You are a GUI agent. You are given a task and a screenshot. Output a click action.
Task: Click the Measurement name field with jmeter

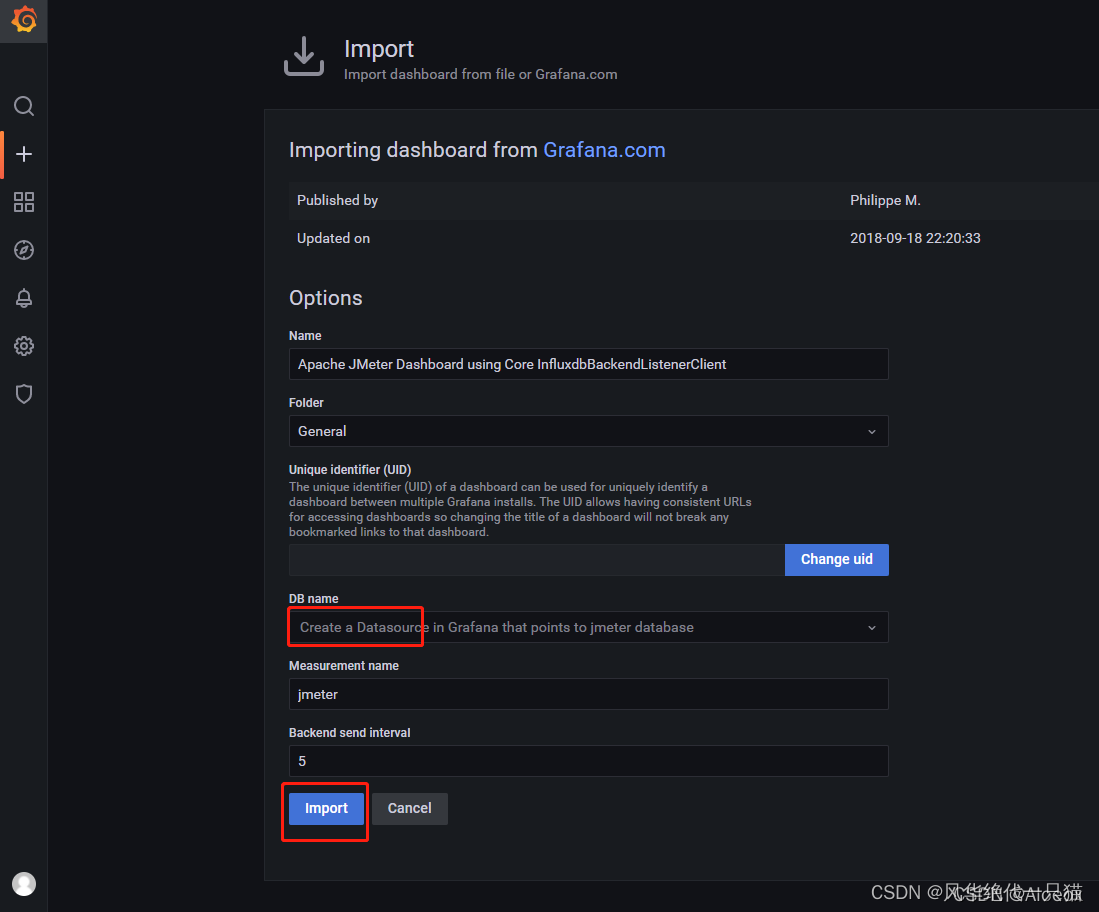point(588,694)
